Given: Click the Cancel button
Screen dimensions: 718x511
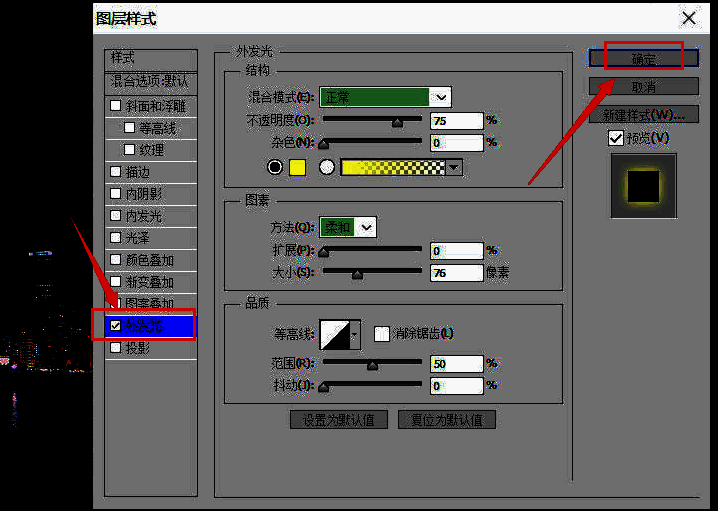Looking at the screenshot, I should pos(643,86).
